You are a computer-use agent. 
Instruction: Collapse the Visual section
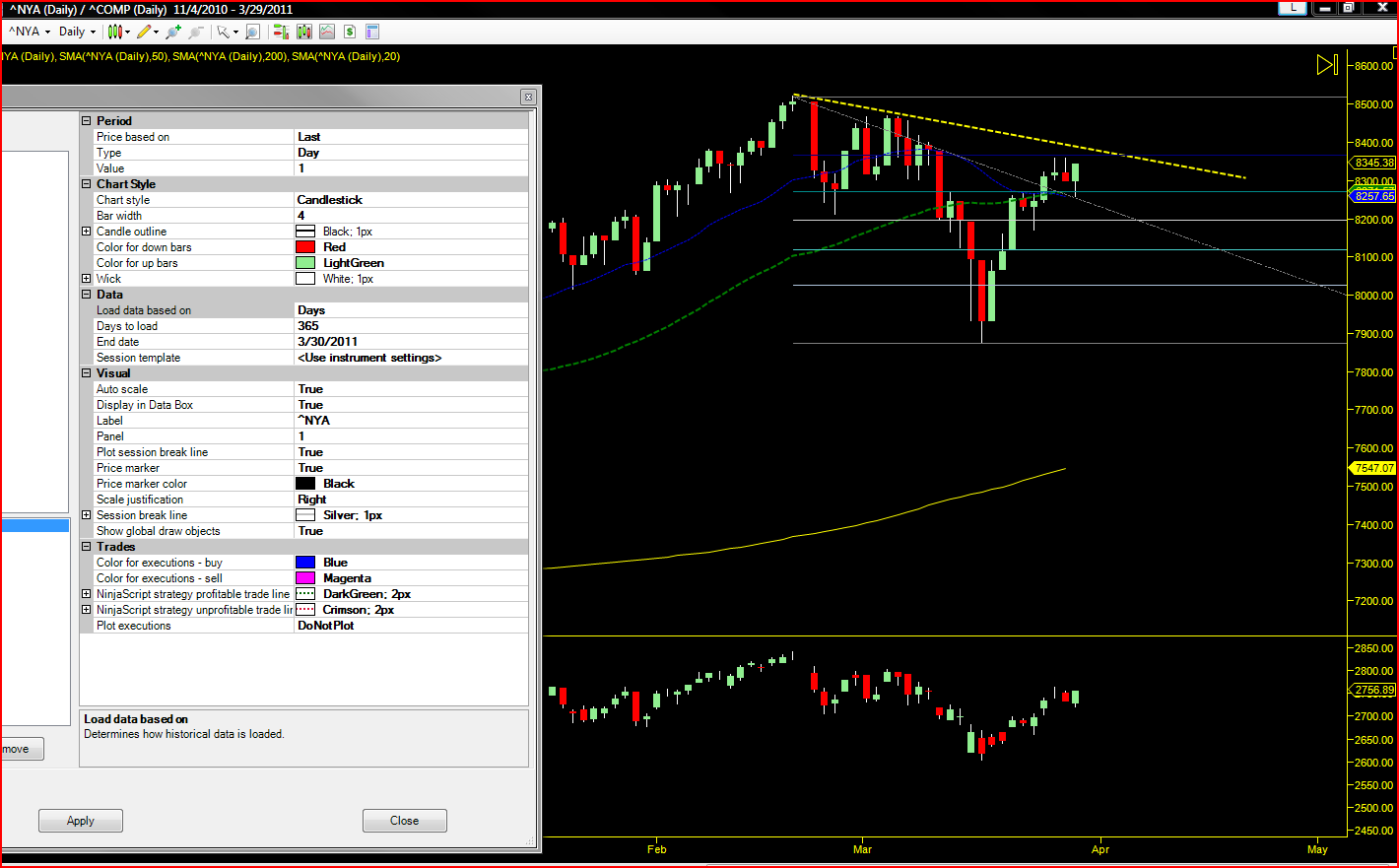87,373
